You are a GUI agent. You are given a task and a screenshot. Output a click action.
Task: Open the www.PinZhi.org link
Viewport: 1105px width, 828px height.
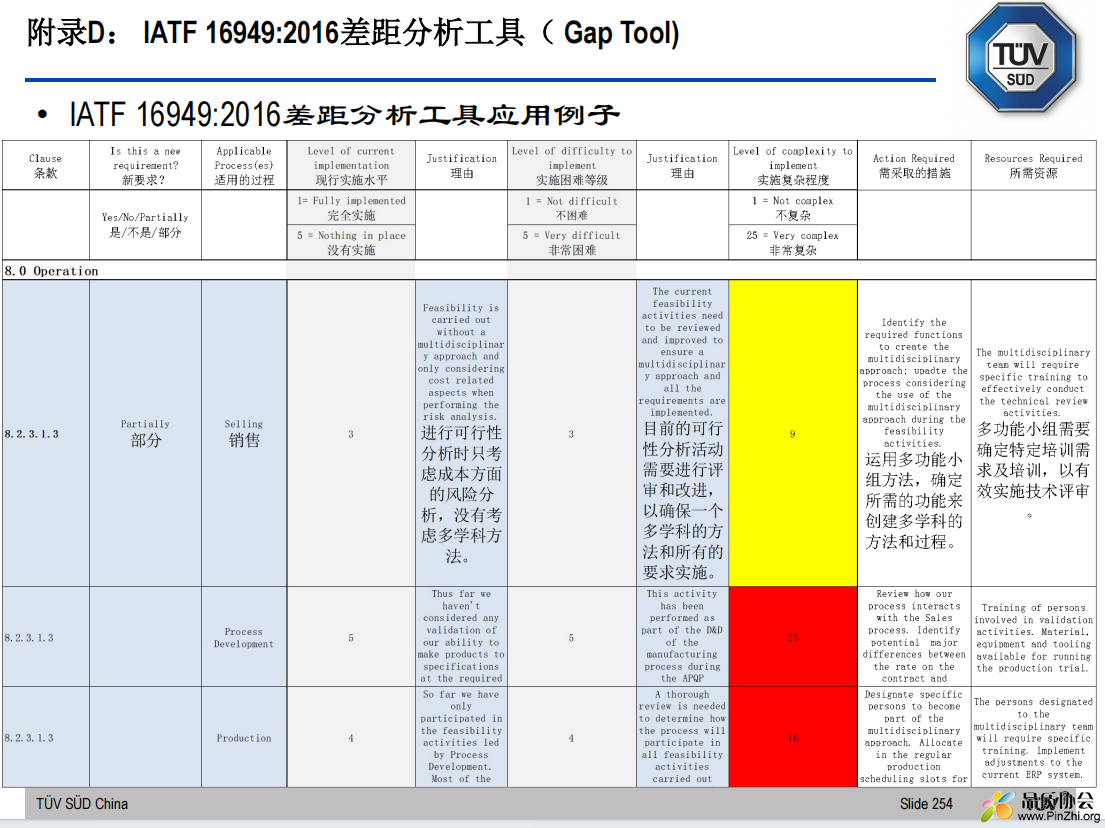(x=1059, y=817)
